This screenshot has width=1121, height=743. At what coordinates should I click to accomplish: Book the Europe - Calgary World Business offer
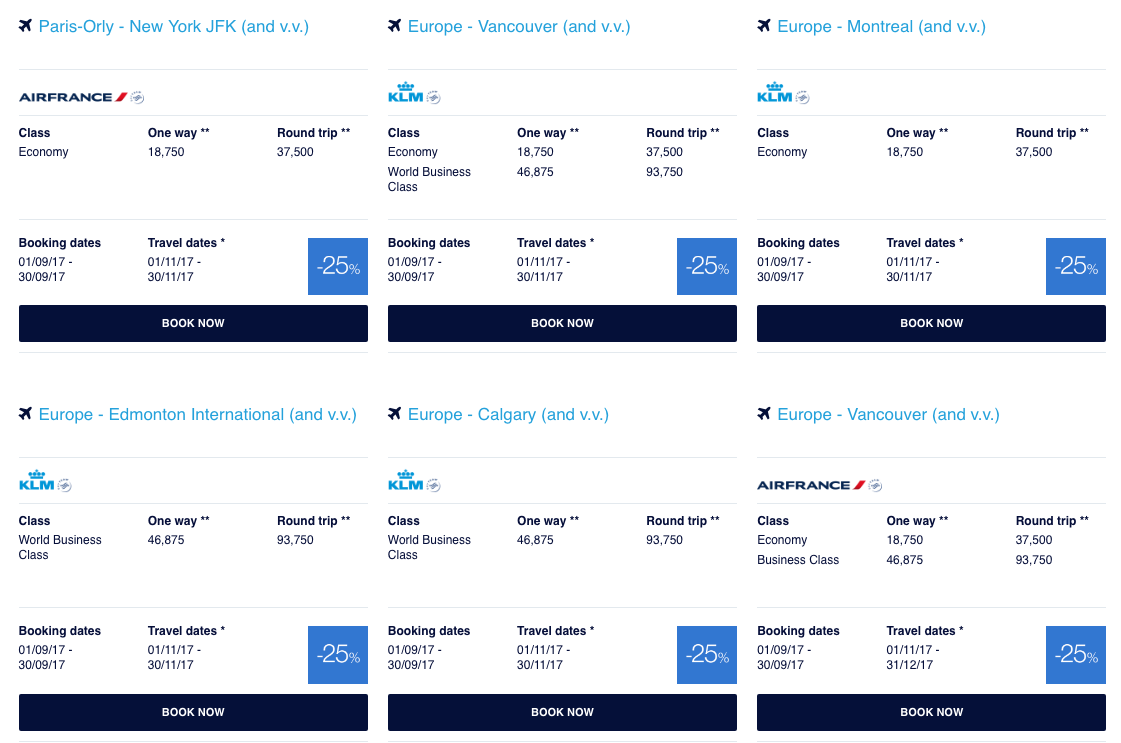point(562,712)
